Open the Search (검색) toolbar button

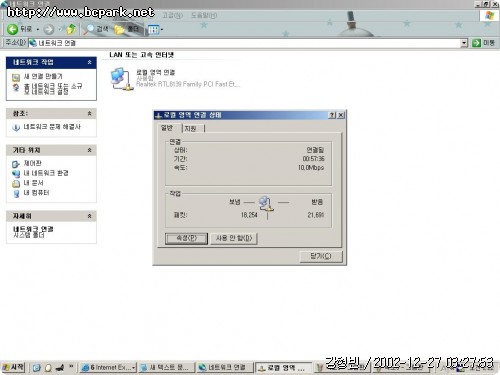pyautogui.click(x=96, y=29)
